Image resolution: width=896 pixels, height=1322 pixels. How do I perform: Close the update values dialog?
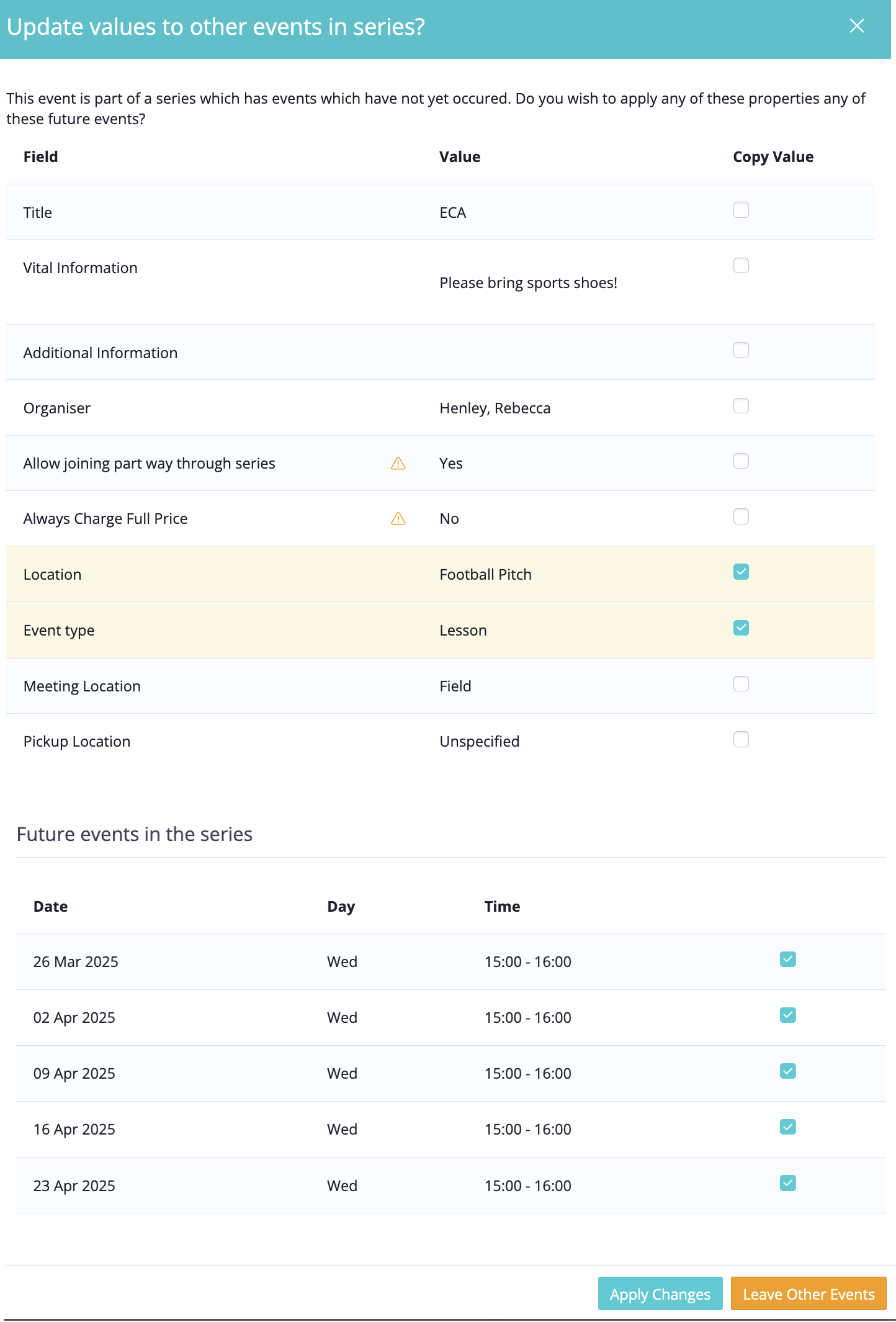[857, 26]
